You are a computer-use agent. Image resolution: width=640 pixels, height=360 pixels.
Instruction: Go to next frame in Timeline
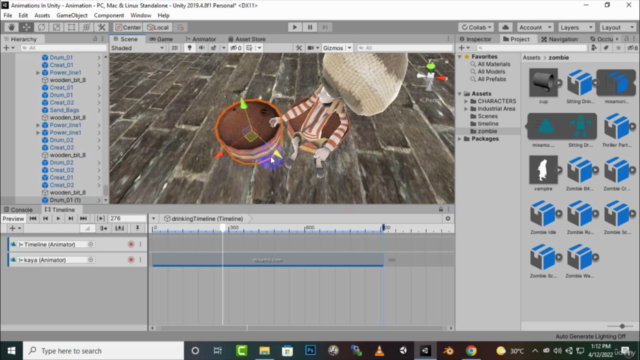pyautogui.click(x=71, y=219)
